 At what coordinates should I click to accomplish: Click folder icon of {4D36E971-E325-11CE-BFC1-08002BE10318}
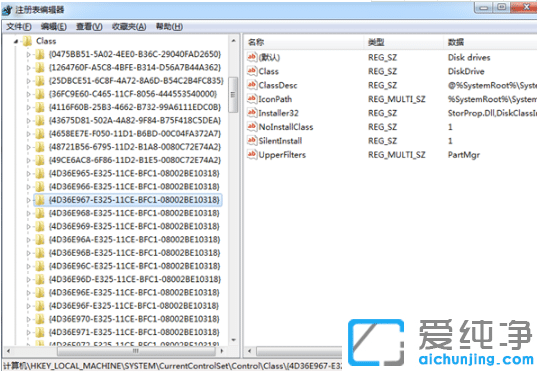[x=40, y=332]
